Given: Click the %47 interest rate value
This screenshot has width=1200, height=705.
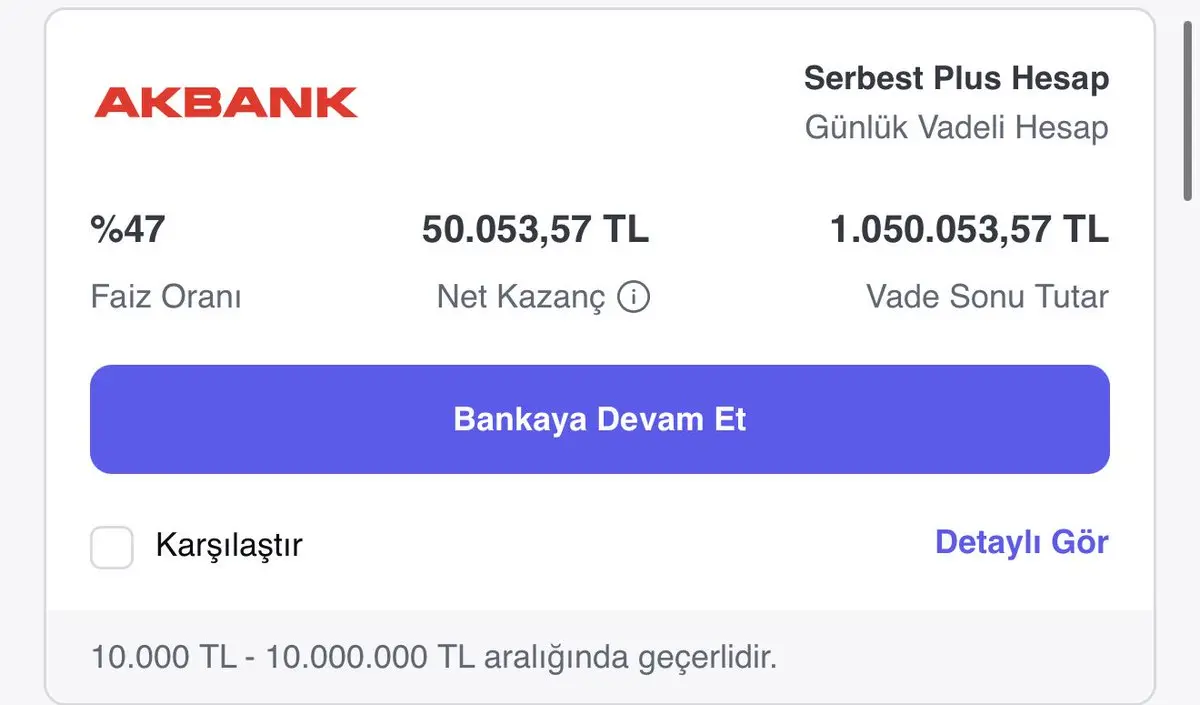Looking at the screenshot, I should (128, 230).
